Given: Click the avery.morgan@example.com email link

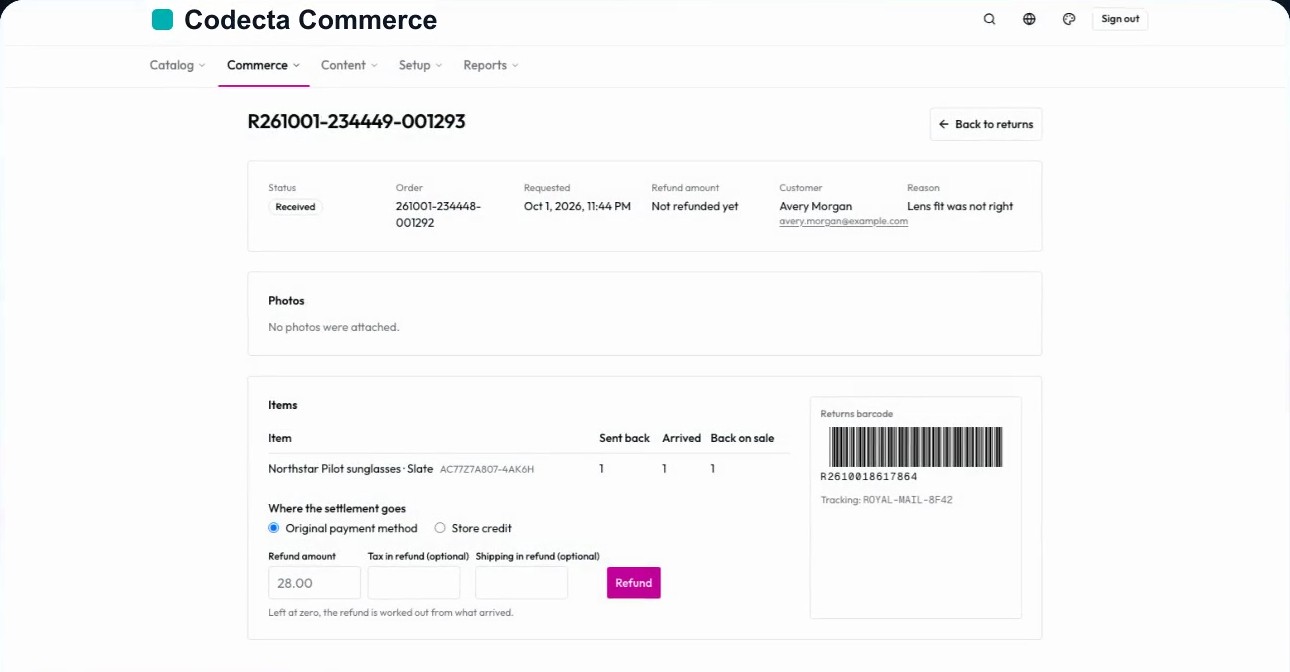Looking at the screenshot, I should [843, 221].
